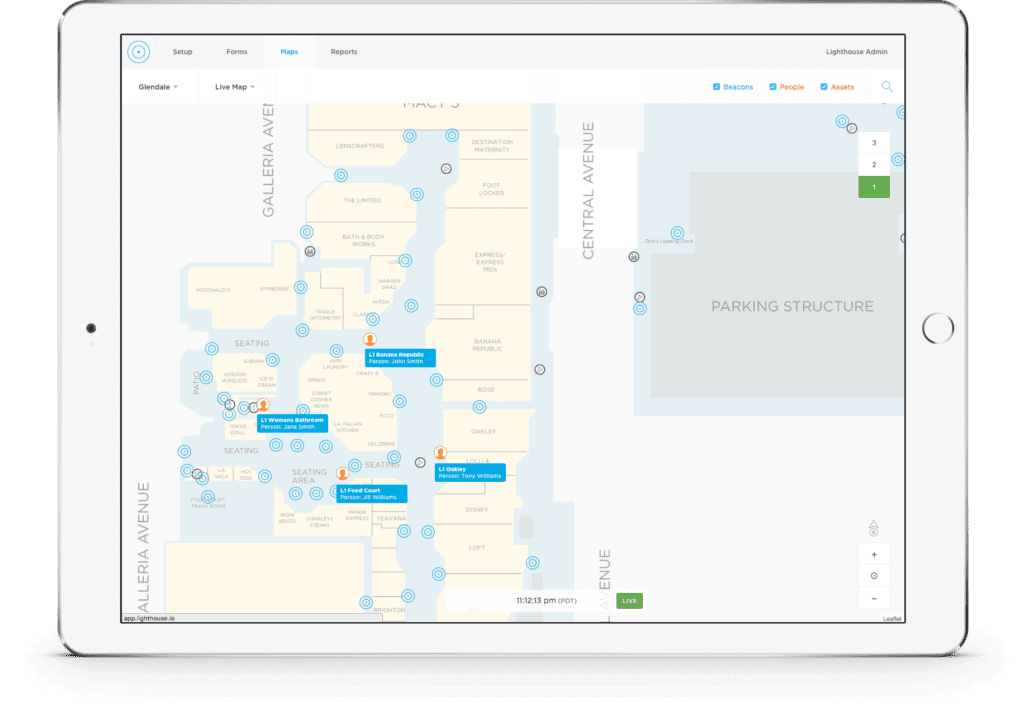
Task: Click Jane Smith's person icon near Womans Bathroom
Action: [x=264, y=405]
